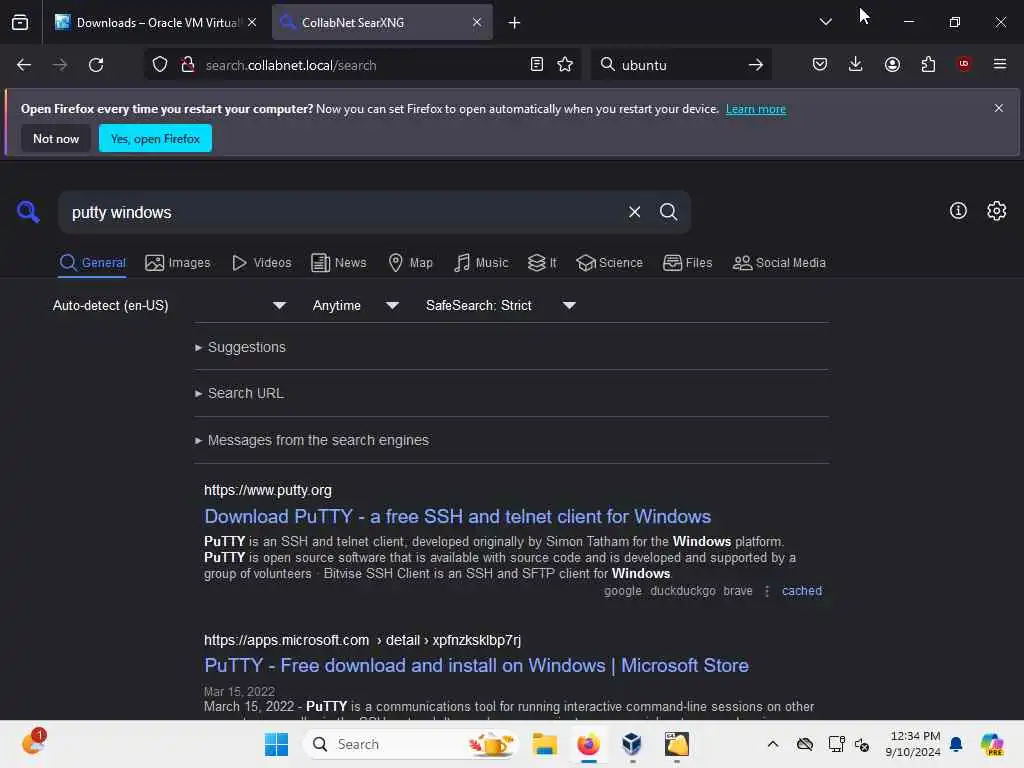Show hidden system tray icons chevron
The width and height of the screenshot is (1024, 768).
773,744
